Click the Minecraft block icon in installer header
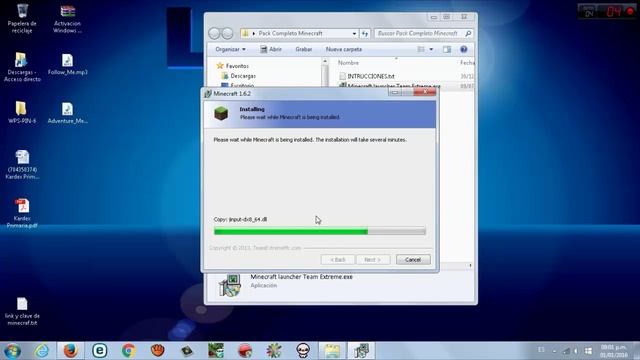Image resolution: width=640 pixels, height=360 pixels. (221, 113)
